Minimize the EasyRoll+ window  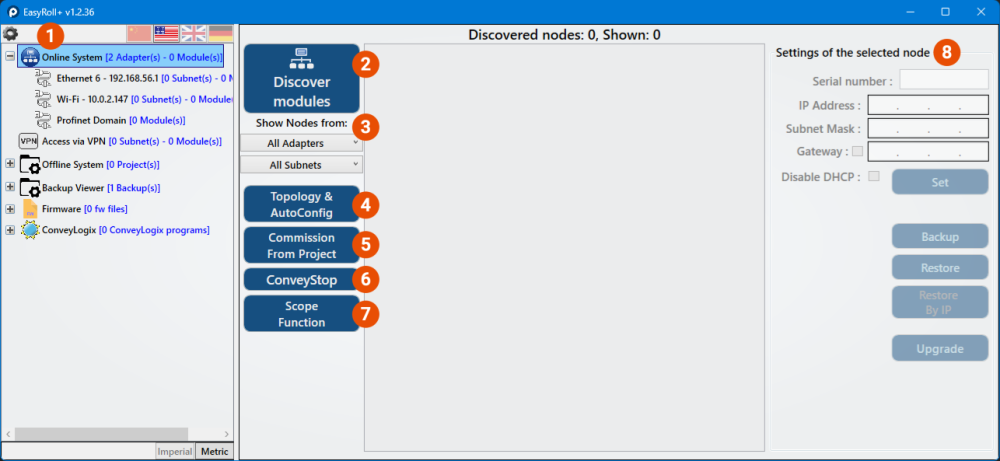(x=911, y=11)
